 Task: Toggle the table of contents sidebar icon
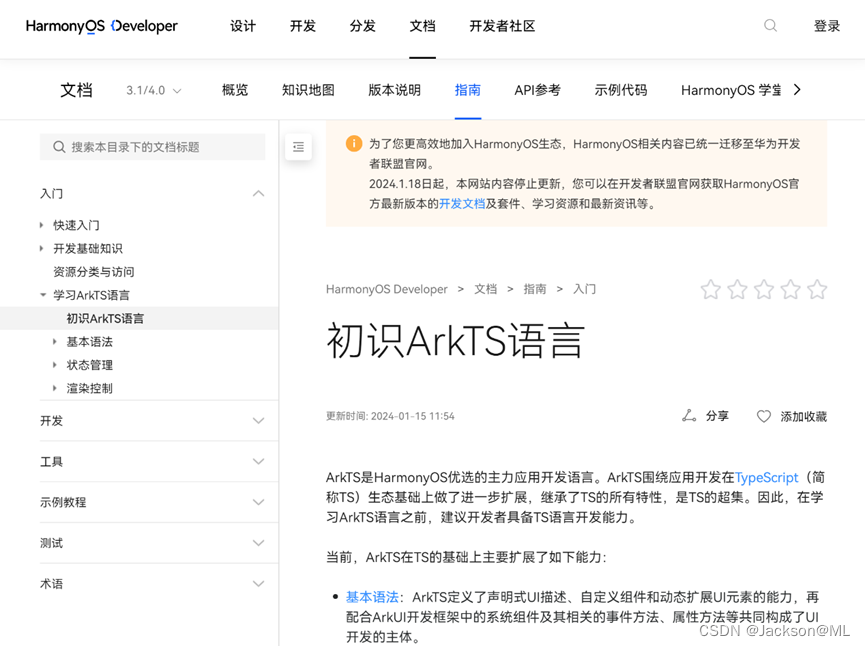pos(298,147)
